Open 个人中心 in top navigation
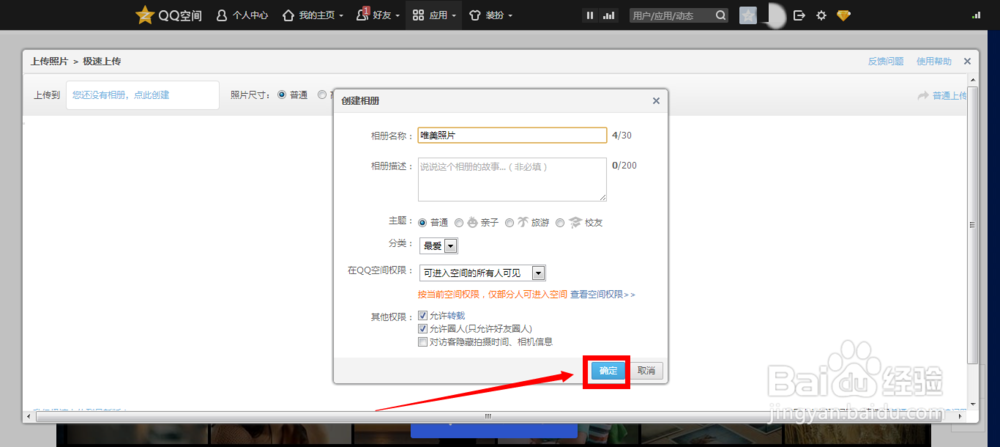The width and height of the screenshot is (1000, 447). click(x=242, y=15)
